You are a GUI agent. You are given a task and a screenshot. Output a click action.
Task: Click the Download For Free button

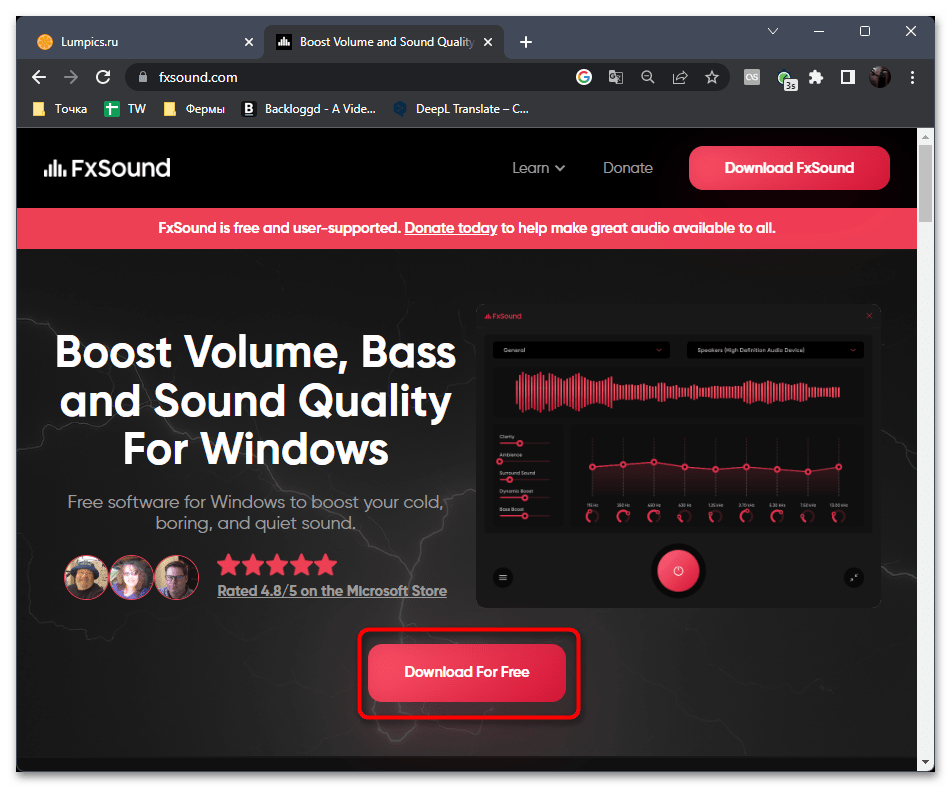pos(467,672)
